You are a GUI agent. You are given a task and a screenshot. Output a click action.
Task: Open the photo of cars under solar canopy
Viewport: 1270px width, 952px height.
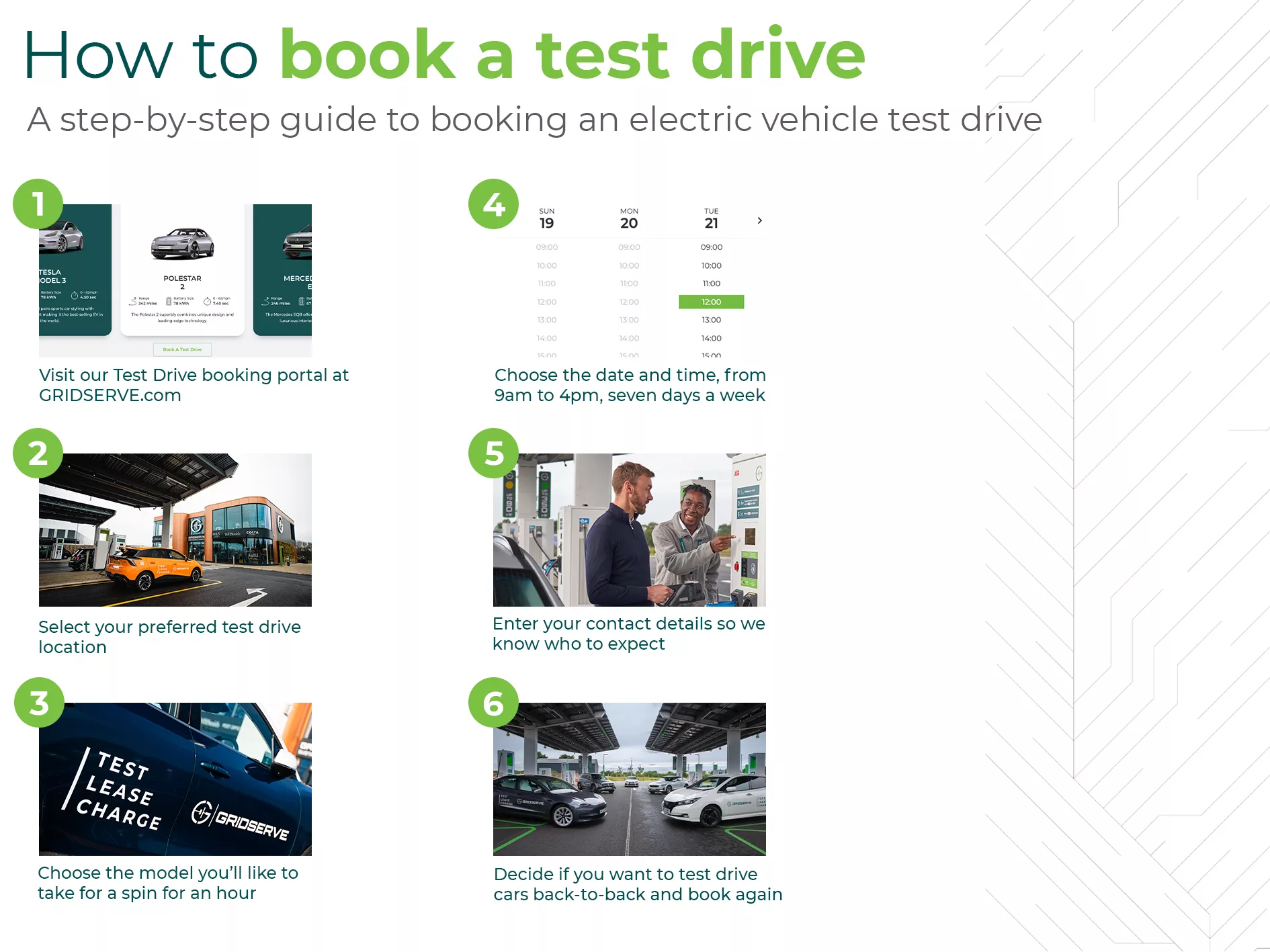(x=630, y=779)
